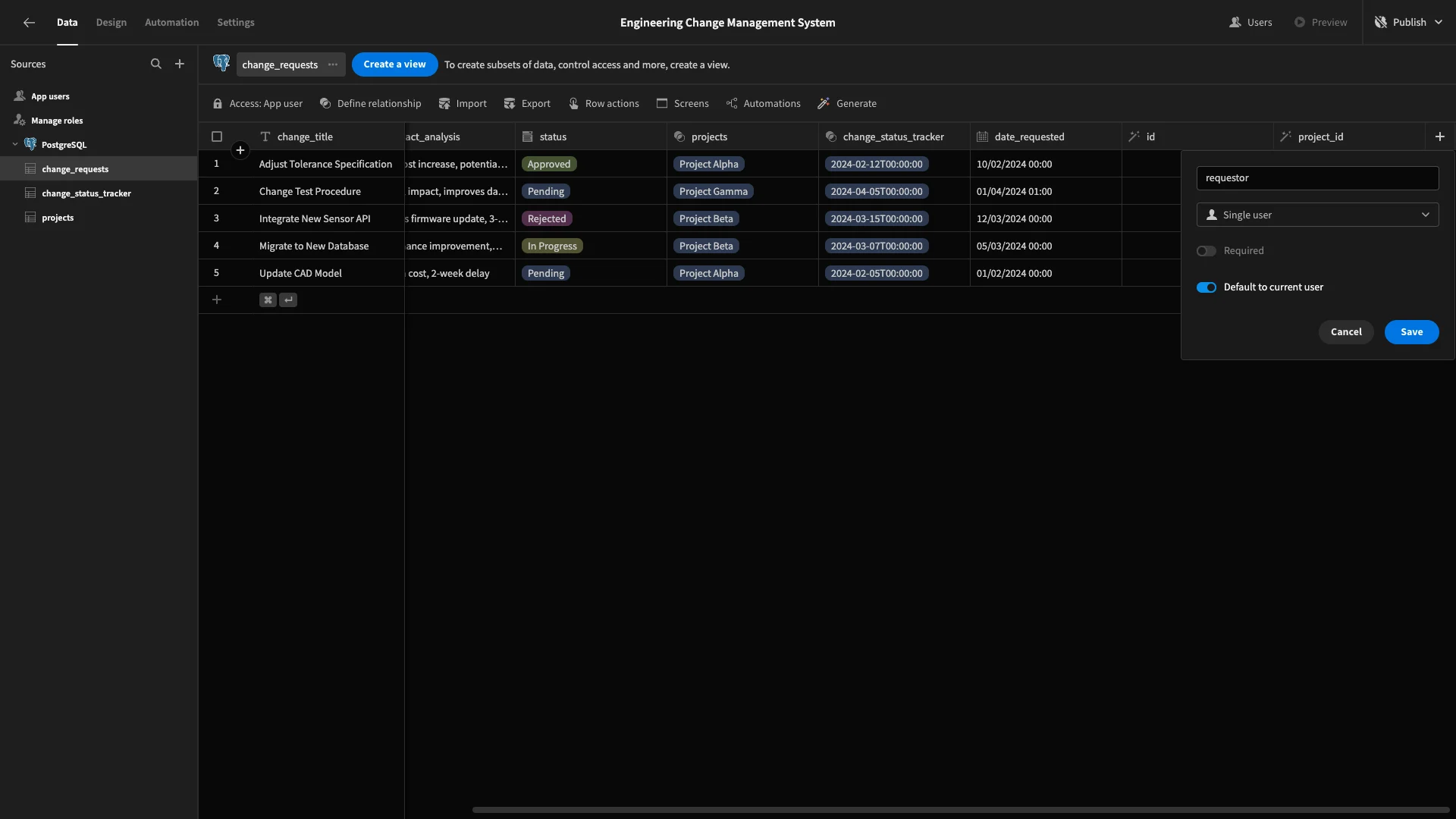The height and width of the screenshot is (819, 1456).
Task: Click the horizontal table scrollbar
Action: tap(960, 810)
